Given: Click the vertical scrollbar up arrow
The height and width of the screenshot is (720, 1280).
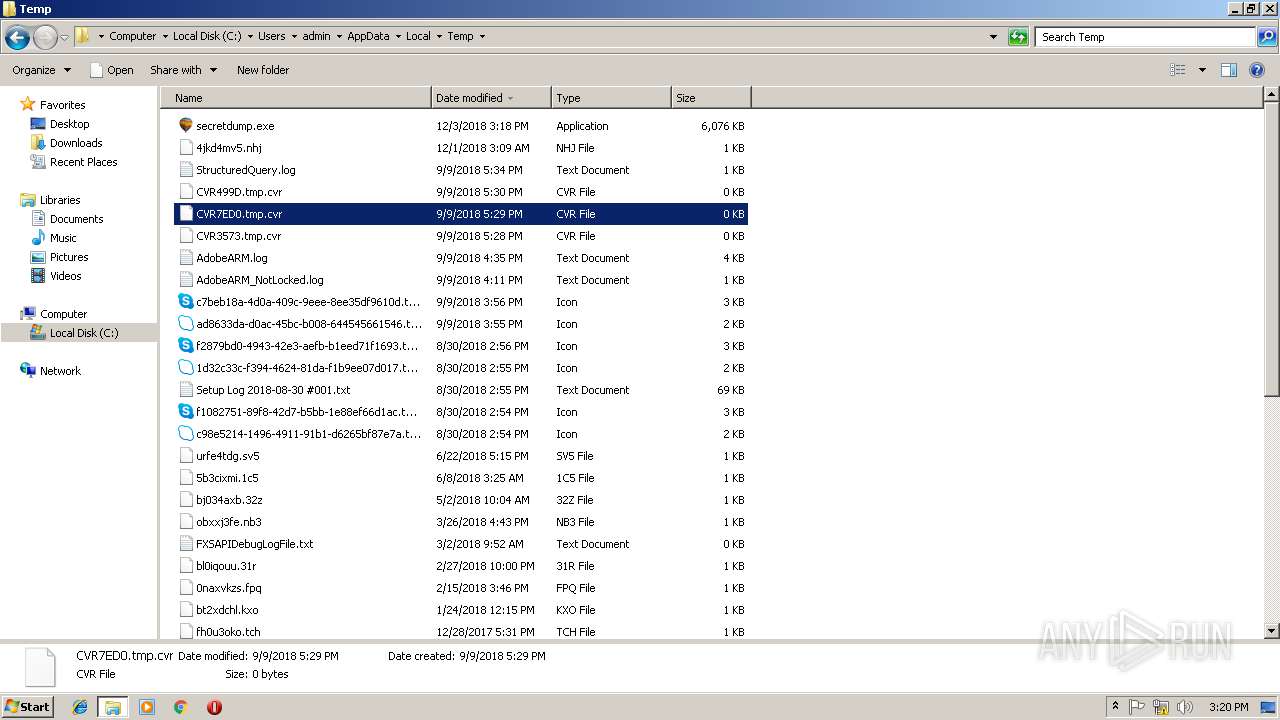Looking at the screenshot, I should (x=1271, y=95).
